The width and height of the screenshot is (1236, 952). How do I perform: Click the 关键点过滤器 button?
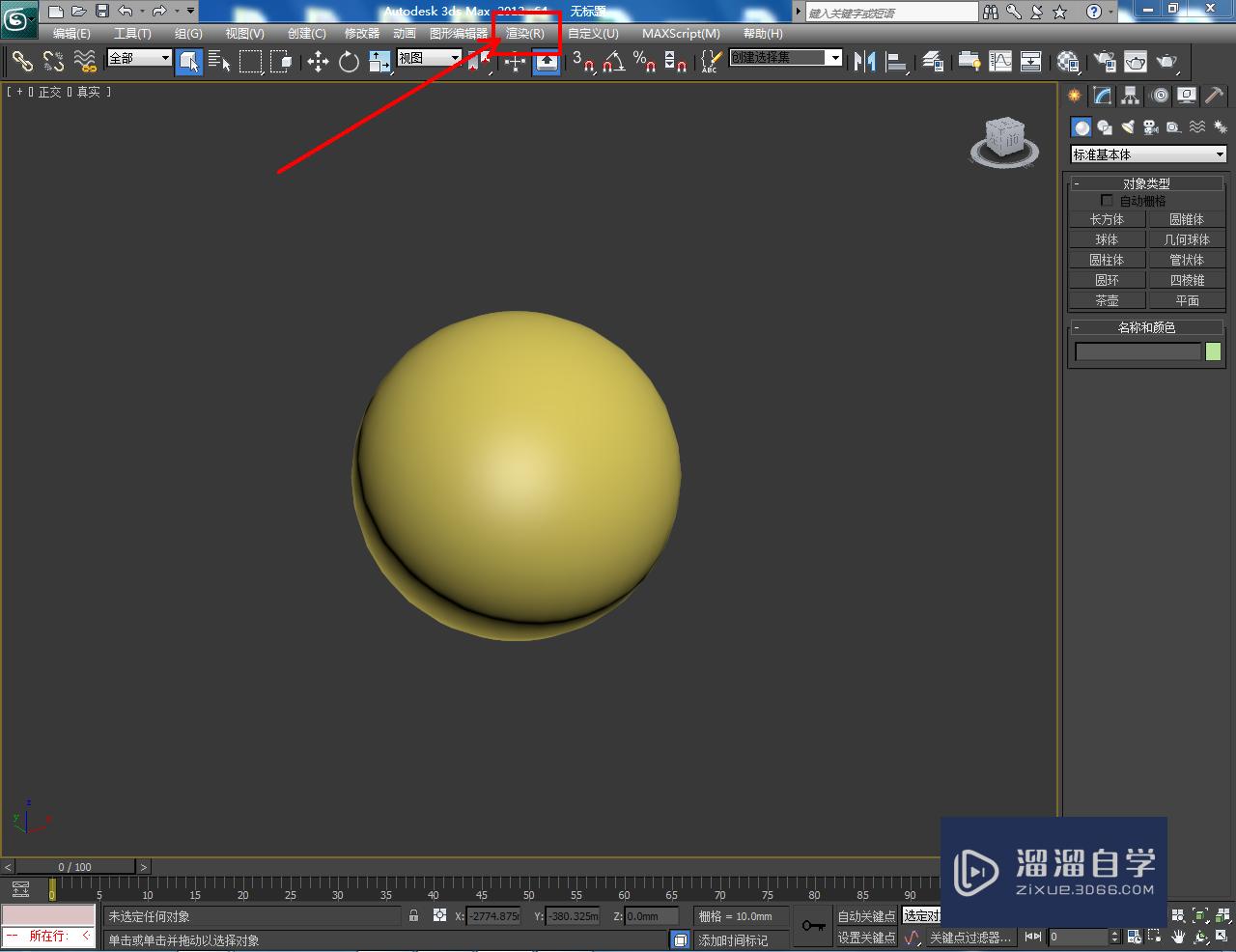(x=969, y=938)
